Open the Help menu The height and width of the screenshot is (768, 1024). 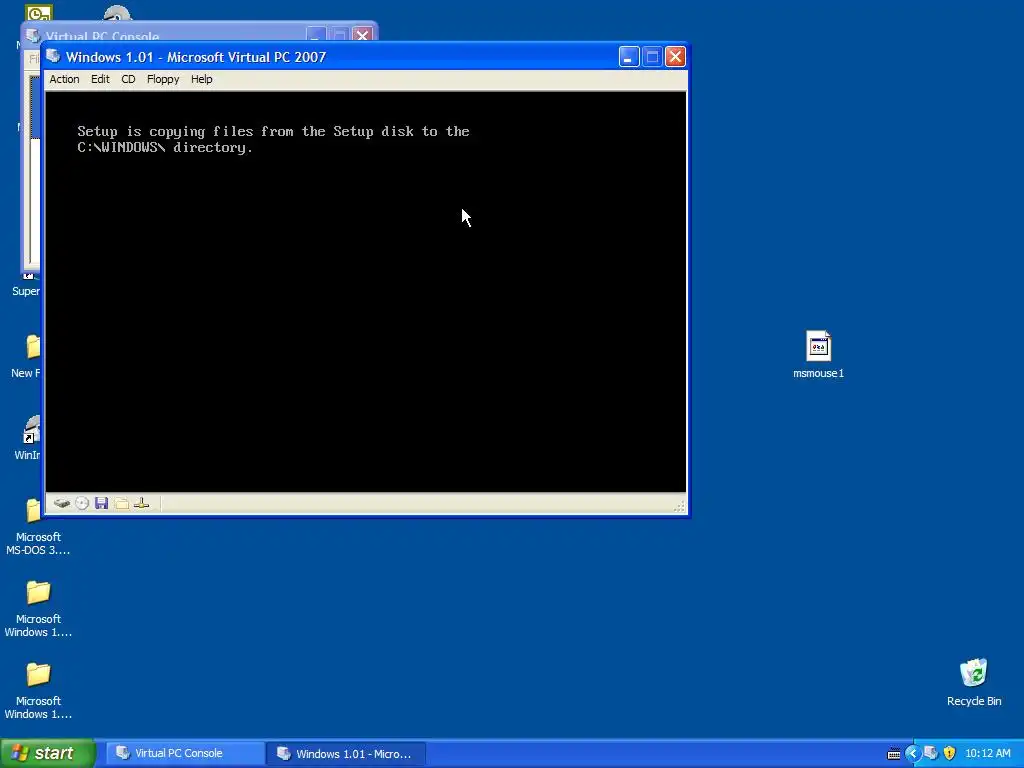click(x=201, y=79)
